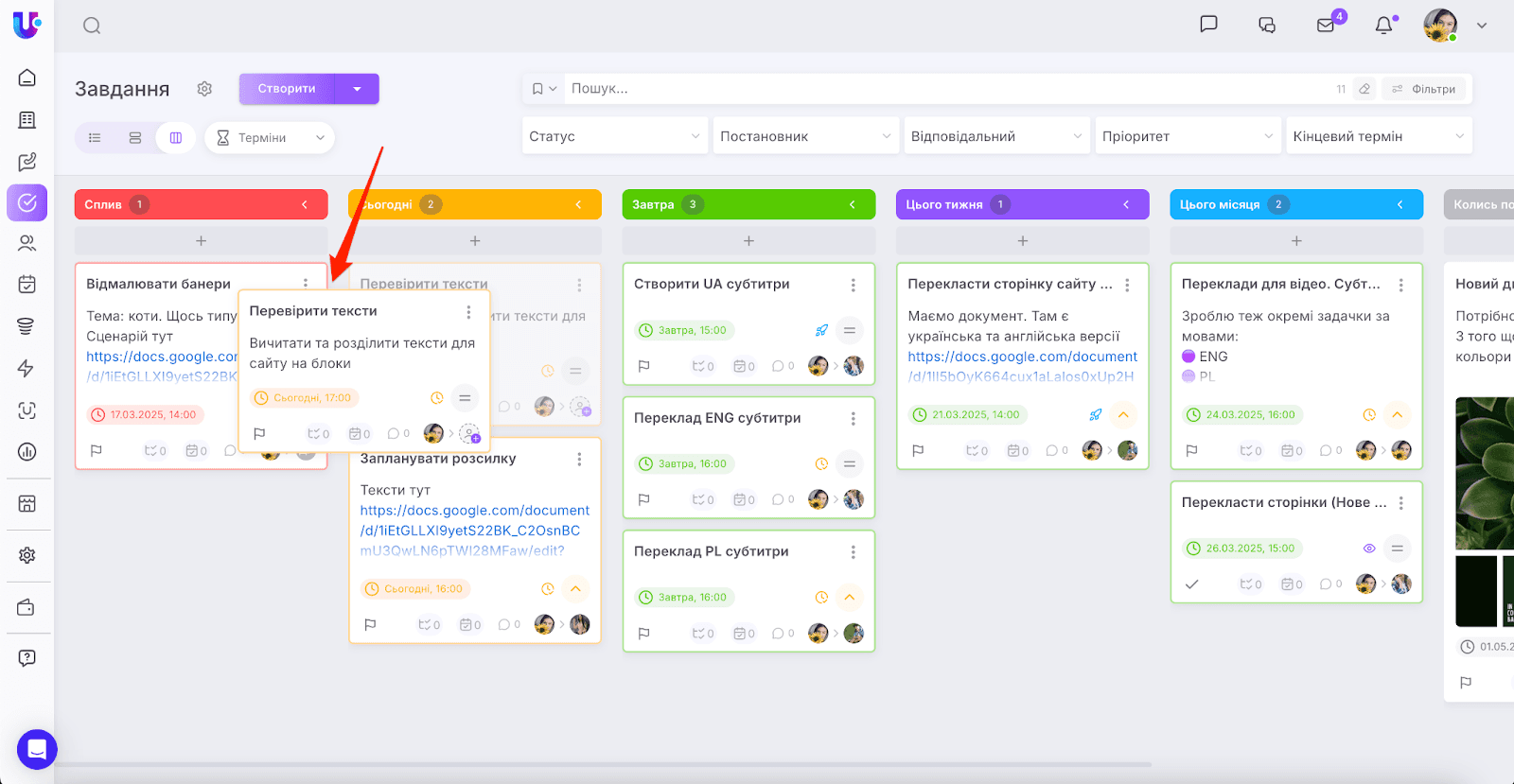Switch to the stacked rows view

[135, 138]
